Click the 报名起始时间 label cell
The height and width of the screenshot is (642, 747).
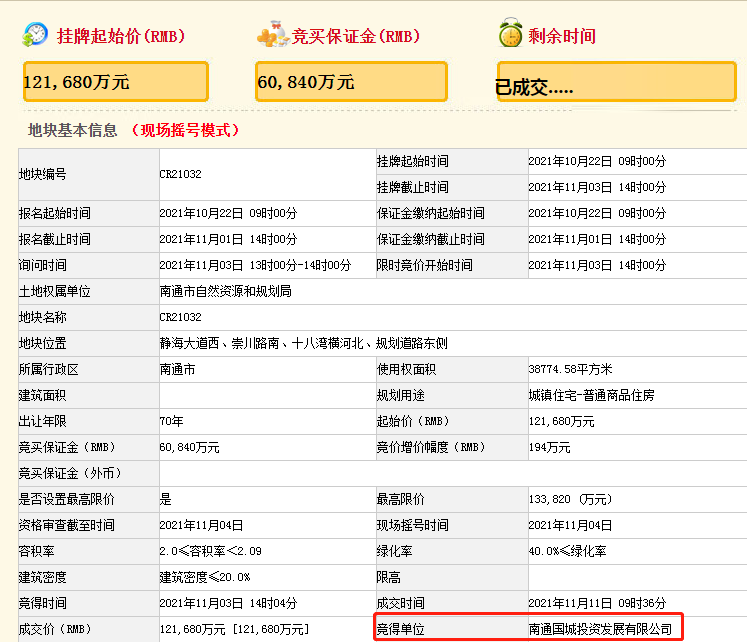(x=89, y=213)
